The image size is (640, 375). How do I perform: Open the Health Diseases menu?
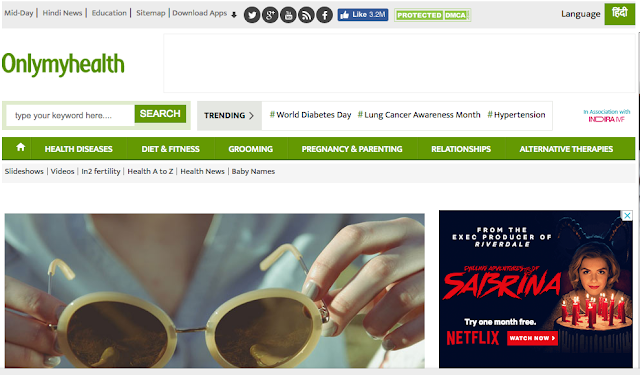[78, 149]
